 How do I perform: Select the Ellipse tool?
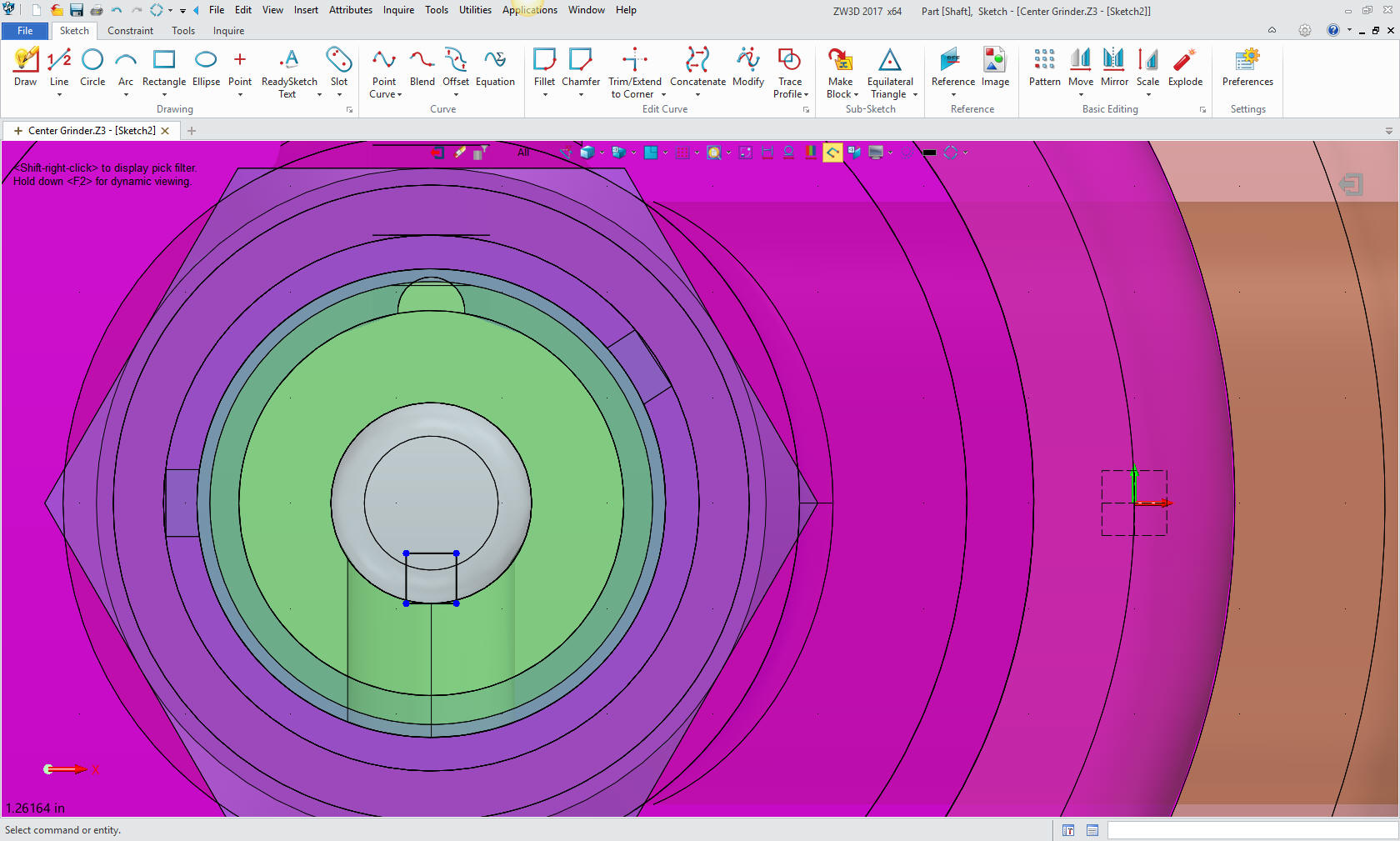tap(206, 67)
